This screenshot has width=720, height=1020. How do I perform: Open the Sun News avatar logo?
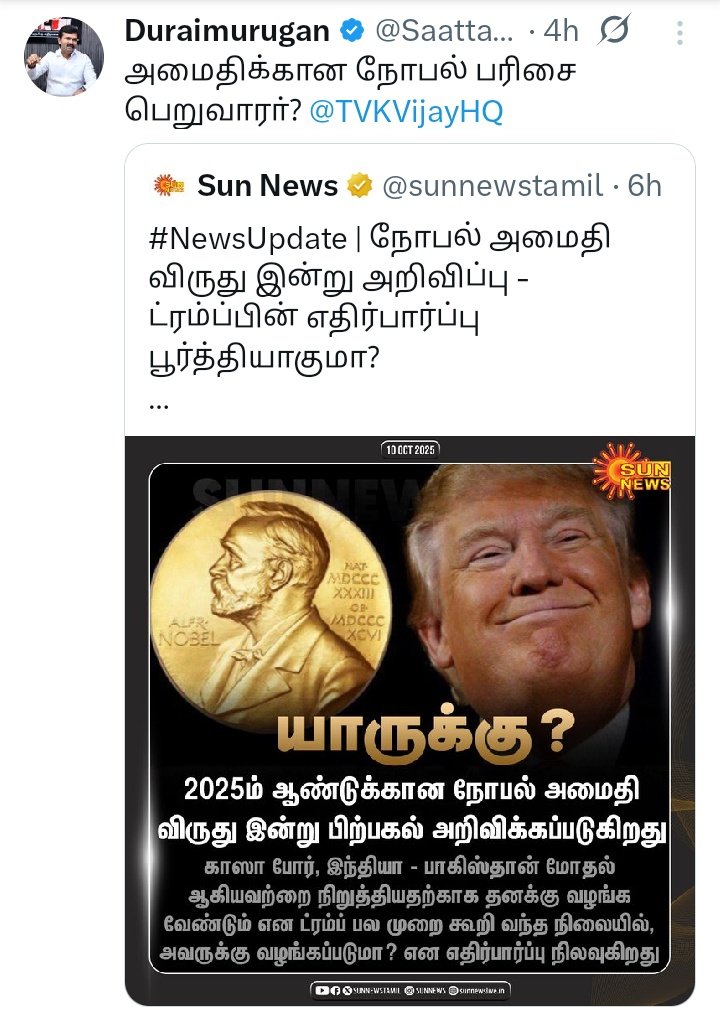pyautogui.click(x=168, y=185)
